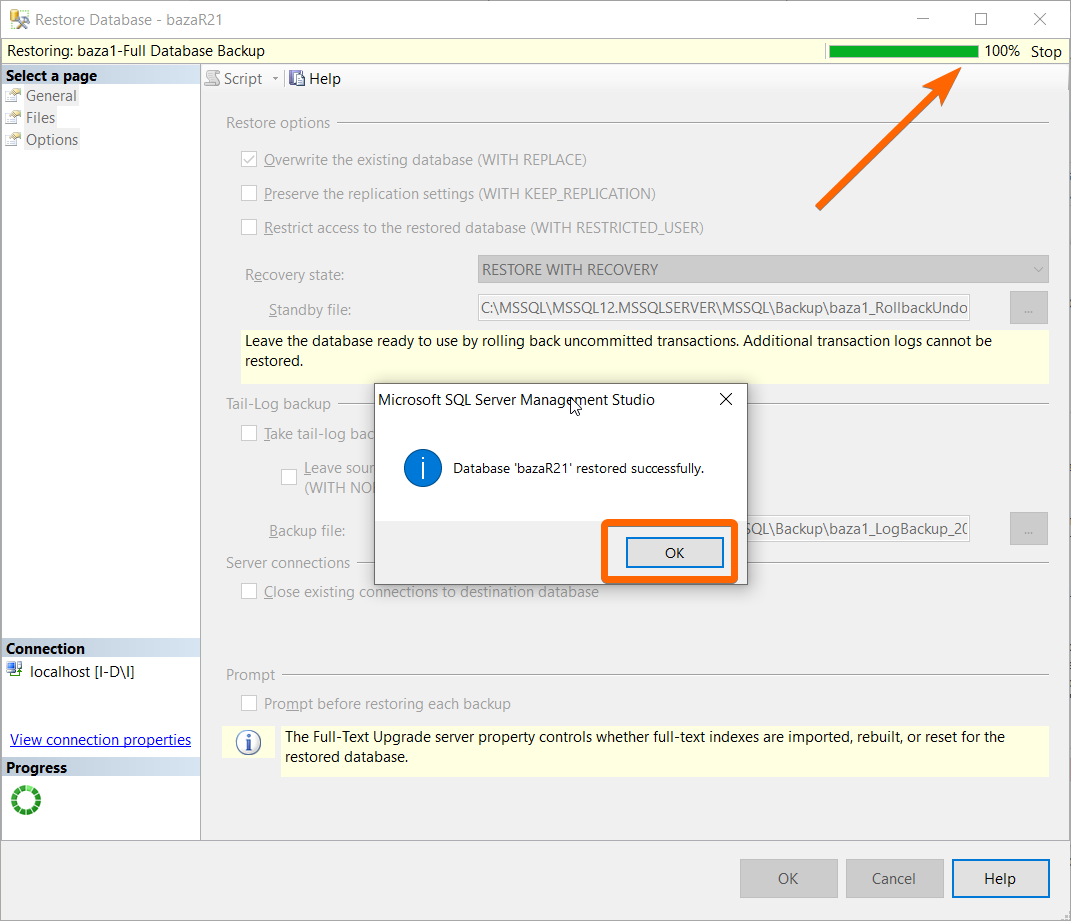This screenshot has height=921, width=1071.
Task: Toggle Overwrite the existing database checkbox
Action: [249, 159]
